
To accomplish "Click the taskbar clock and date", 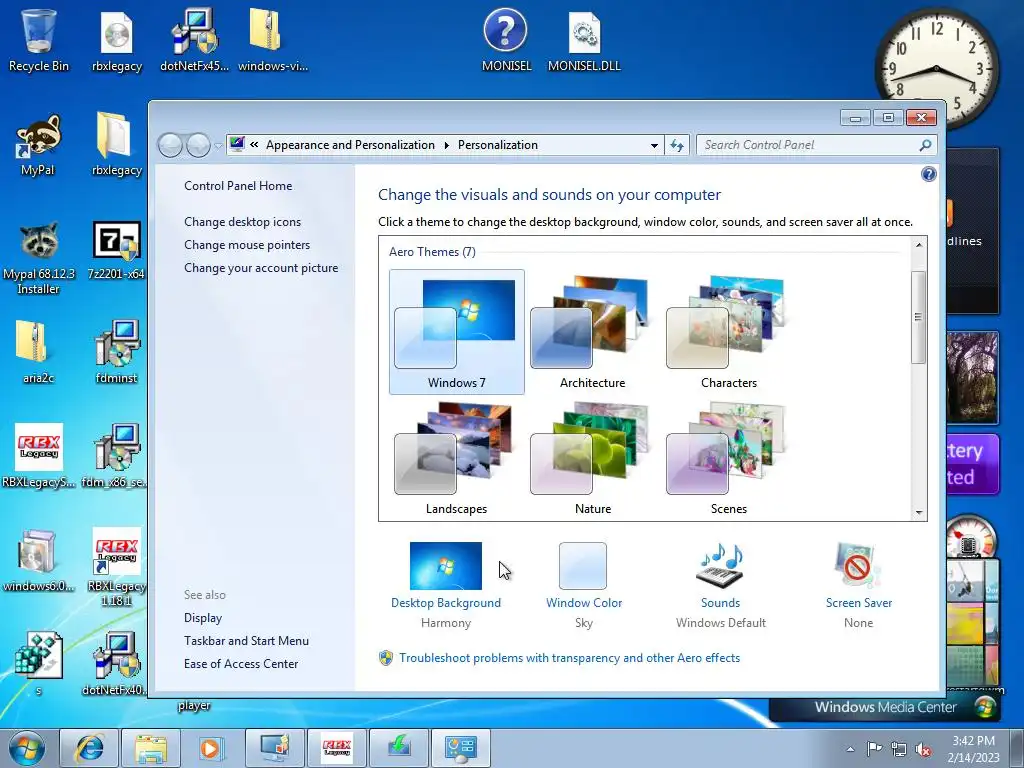I will 973,749.
